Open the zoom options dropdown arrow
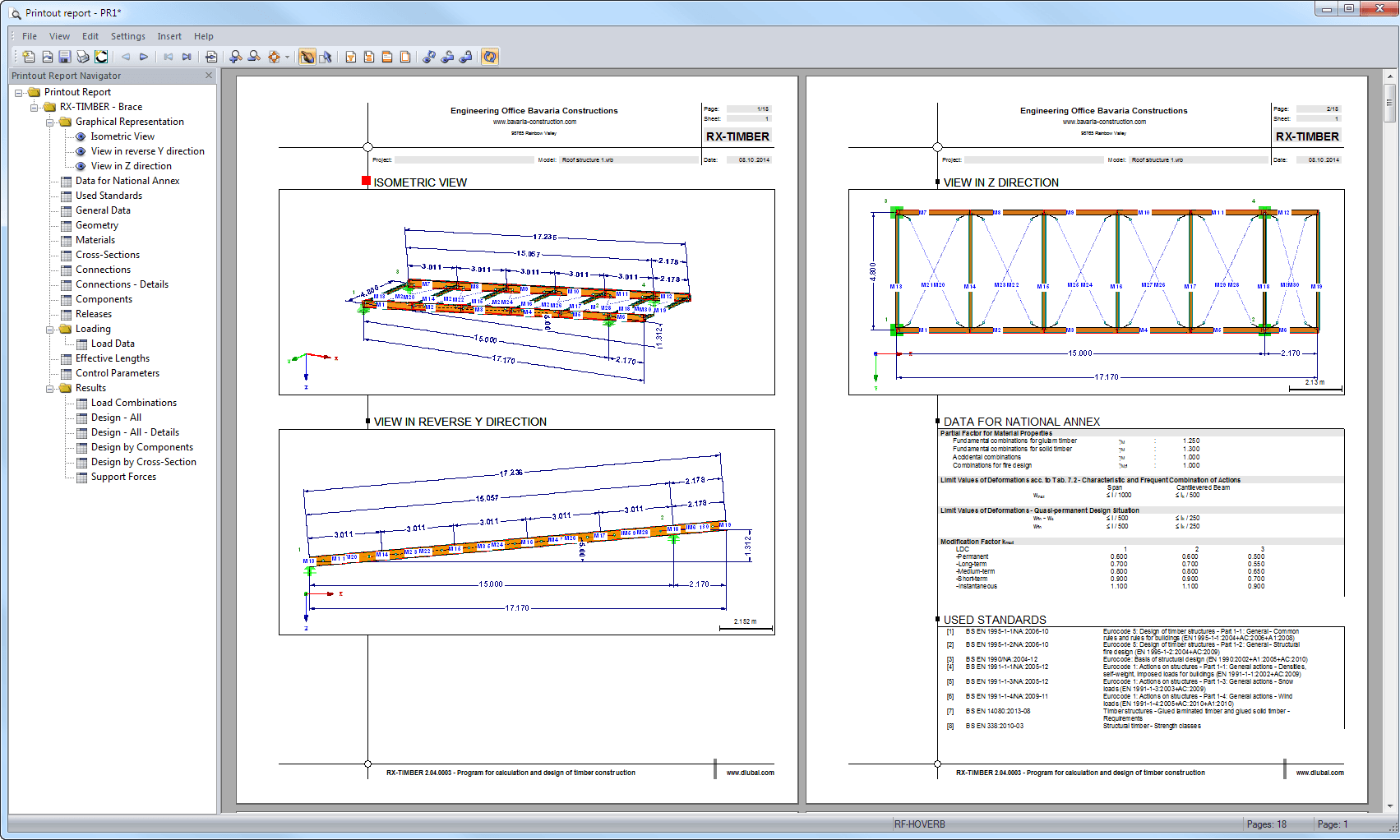 point(287,58)
